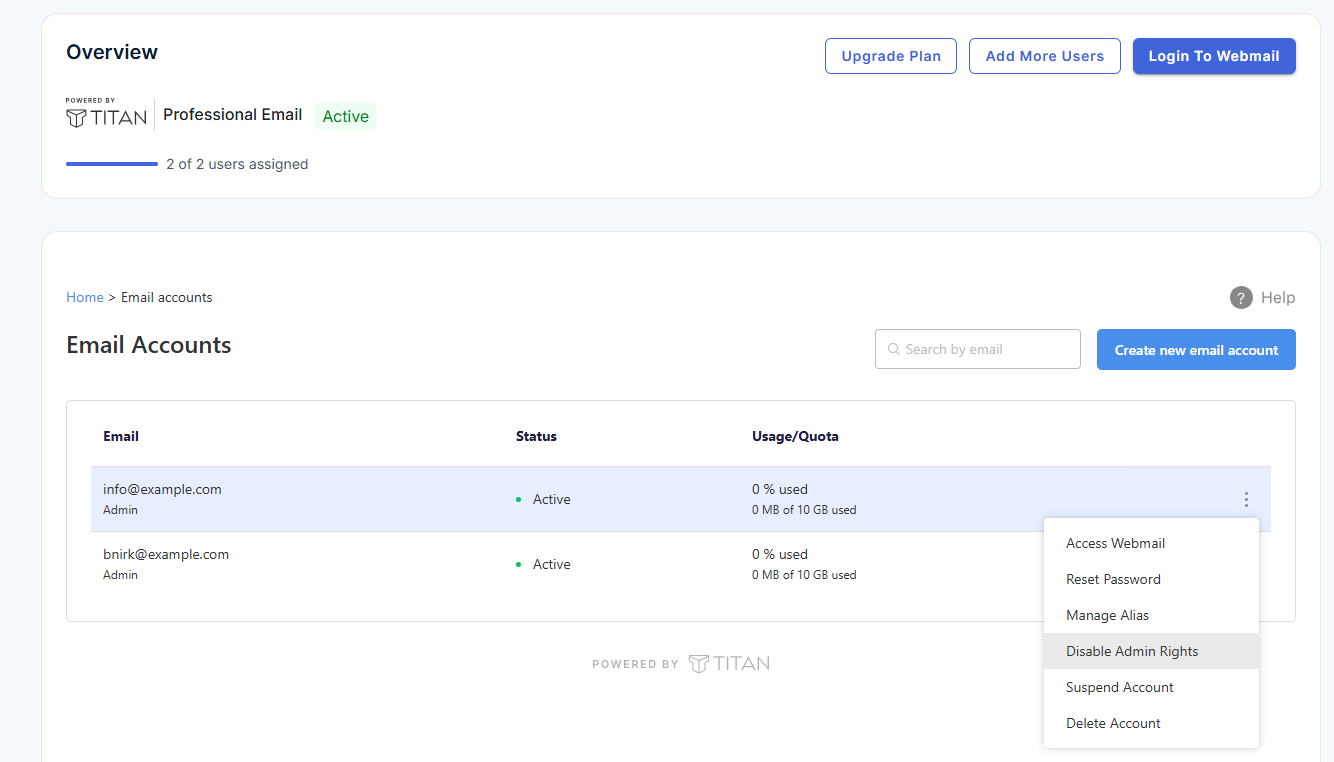
Task: Click the Email column header
Action: tap(121, 436)
